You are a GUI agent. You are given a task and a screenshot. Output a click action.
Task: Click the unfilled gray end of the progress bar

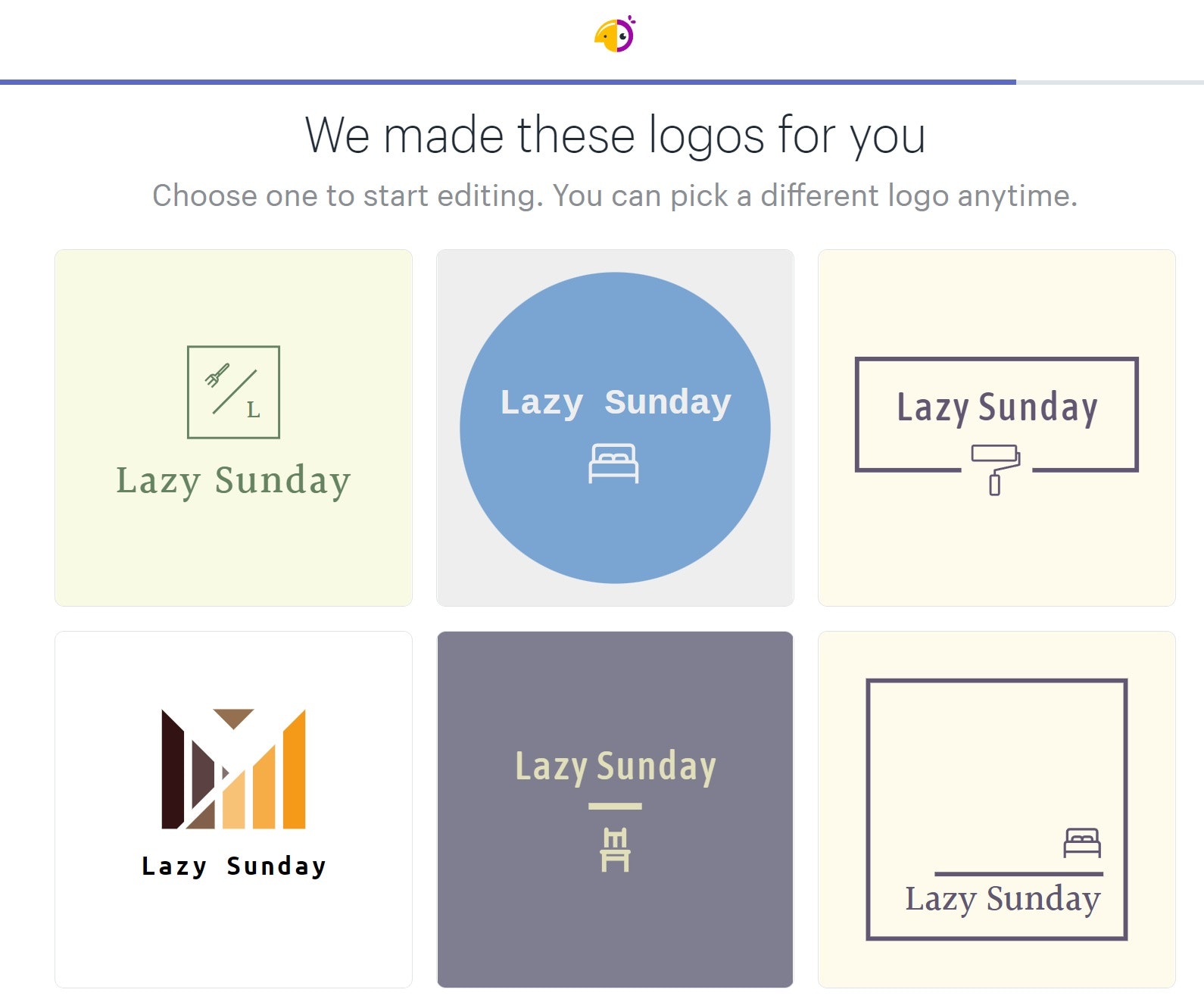(1109, 82)
